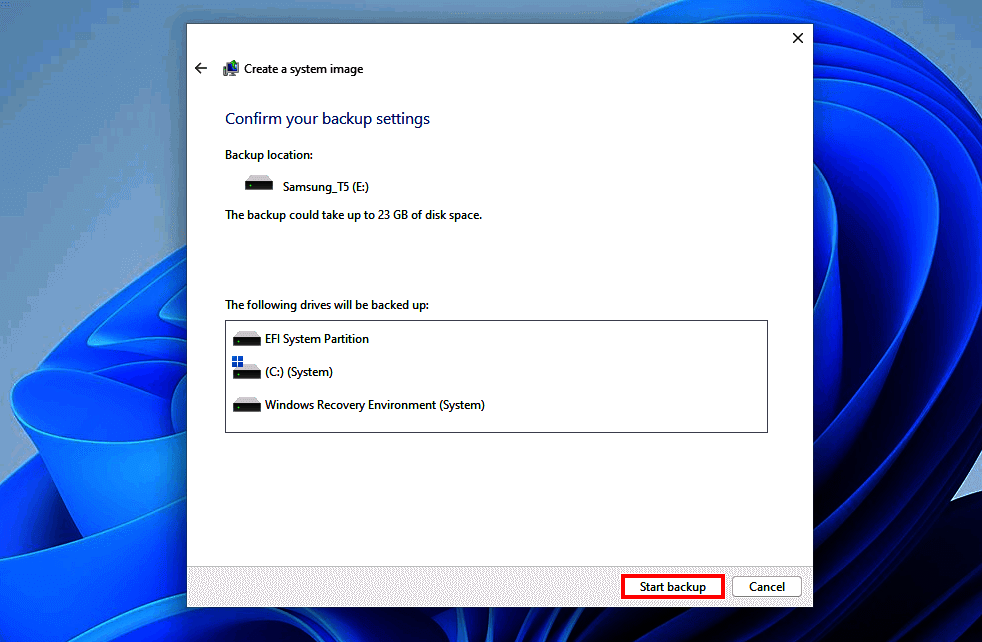982x642 pixels.
Task: Click the desktop wallpaper outside the dialog
Action: coord(90,320)
